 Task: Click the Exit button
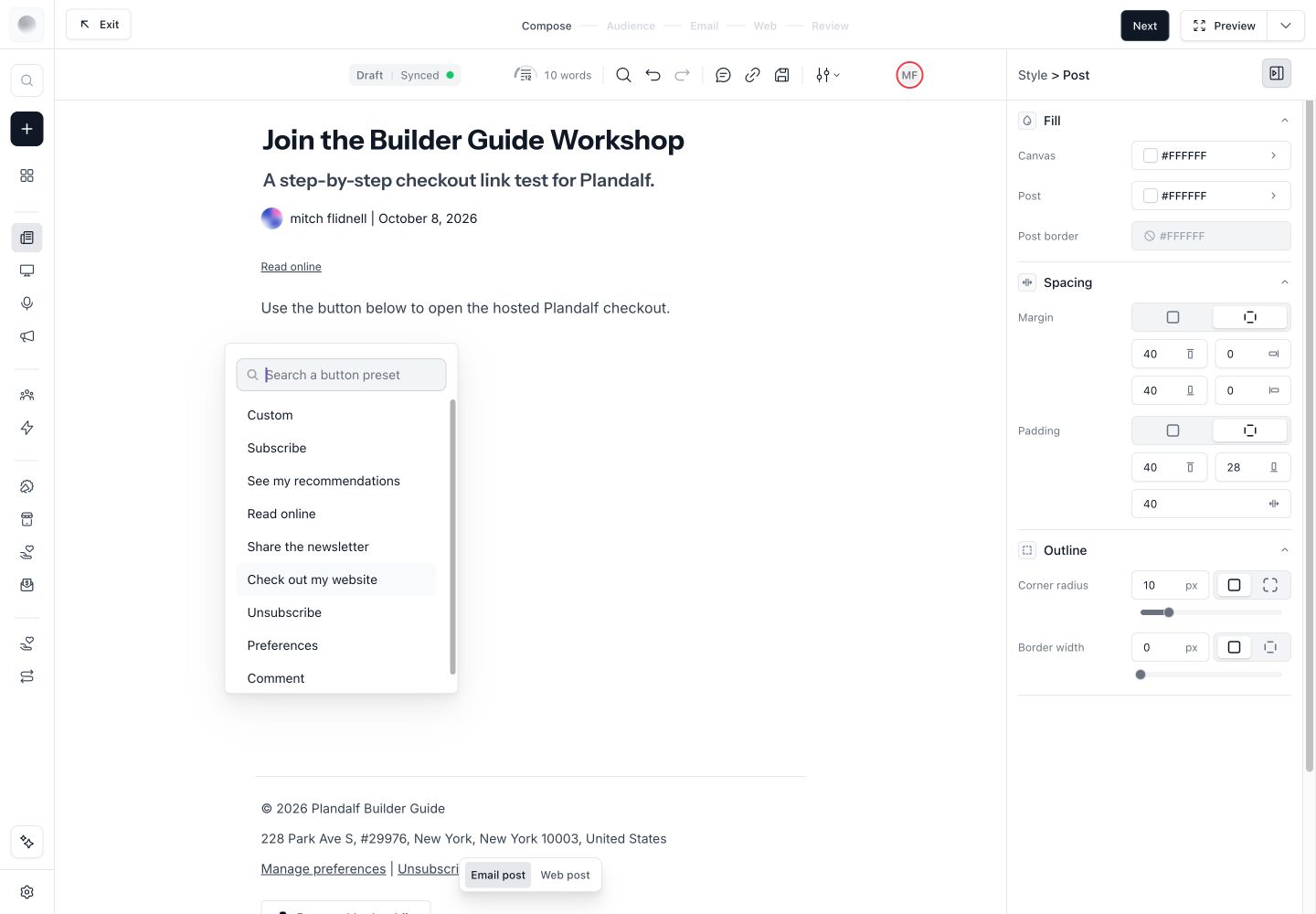pyautogui.click(x=99, y=25)
